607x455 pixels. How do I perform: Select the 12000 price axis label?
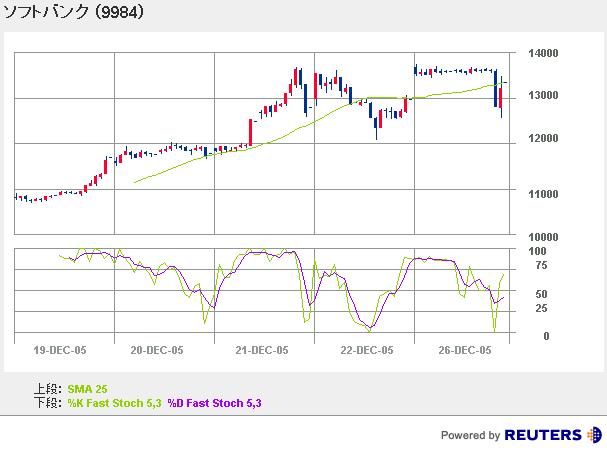pos(543,138)
